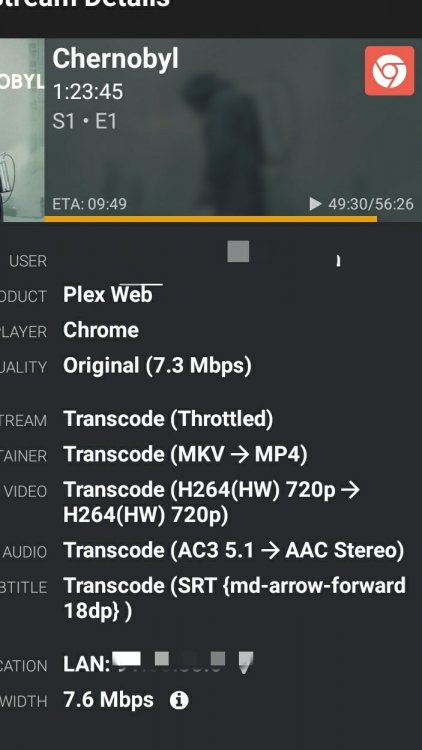This screenshot has height=750, width=422.
Task: Click the orange playback progress bar
Action: (211, 219)
